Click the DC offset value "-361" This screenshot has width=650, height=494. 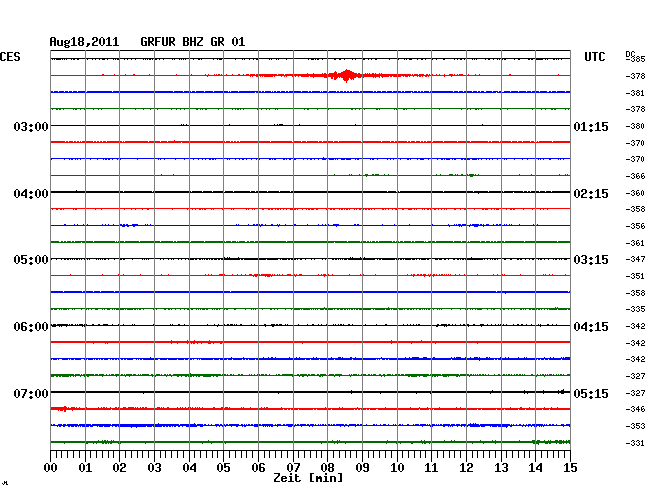635,243
